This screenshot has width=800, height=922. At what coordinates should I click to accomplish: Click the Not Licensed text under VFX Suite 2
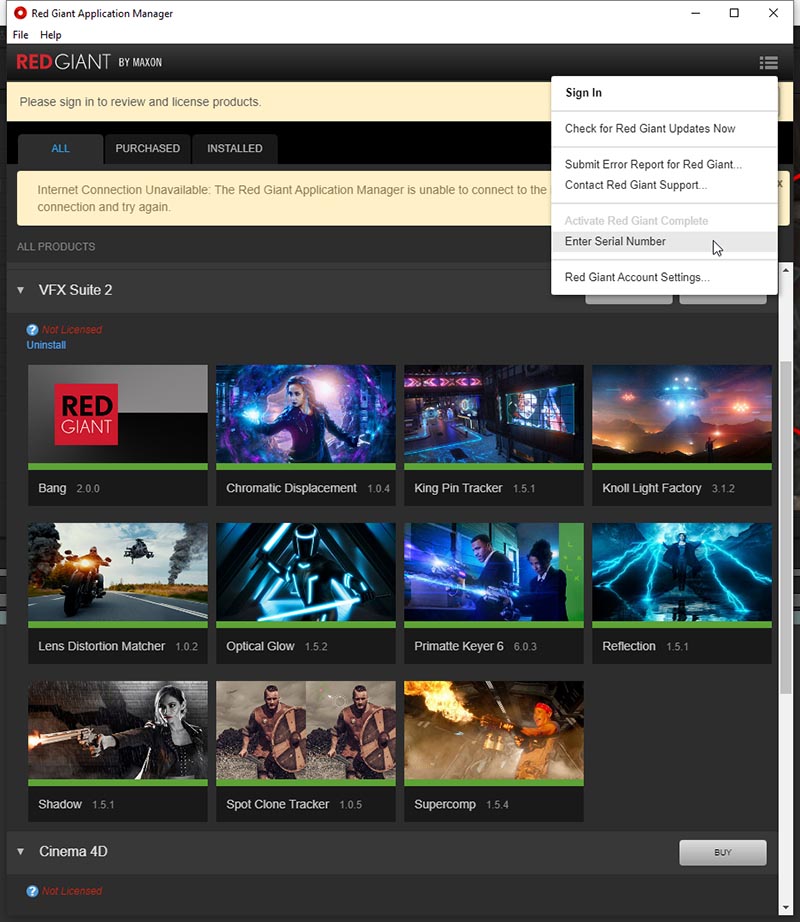[72, 330]
